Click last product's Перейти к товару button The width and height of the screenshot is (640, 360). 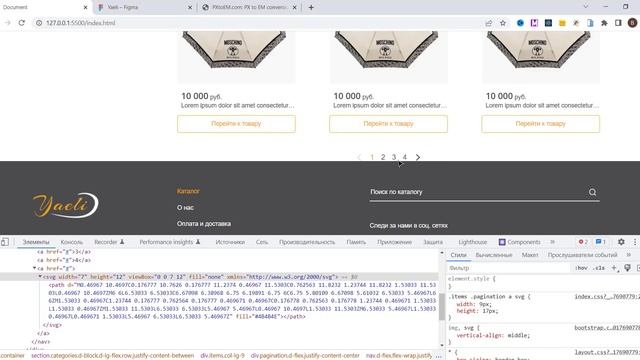[540, 124]
